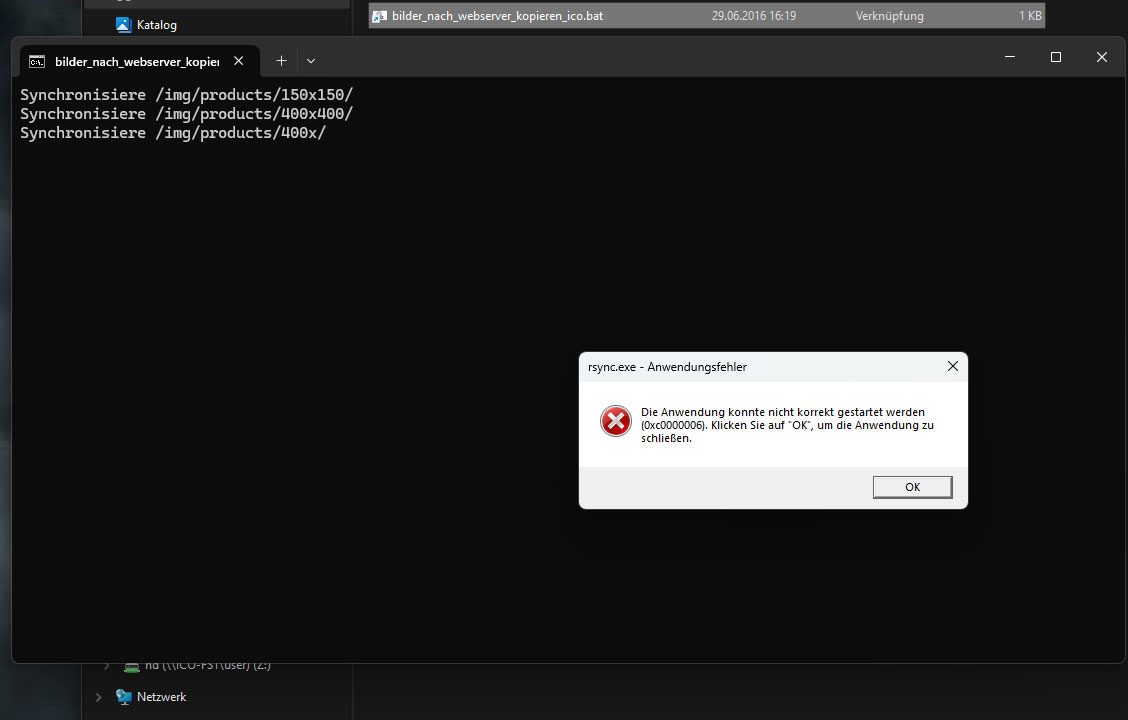The width and height of the screenshot is (1128, 720).
Task: Maximize the terminal window
Action: [x=1055, y=57]
